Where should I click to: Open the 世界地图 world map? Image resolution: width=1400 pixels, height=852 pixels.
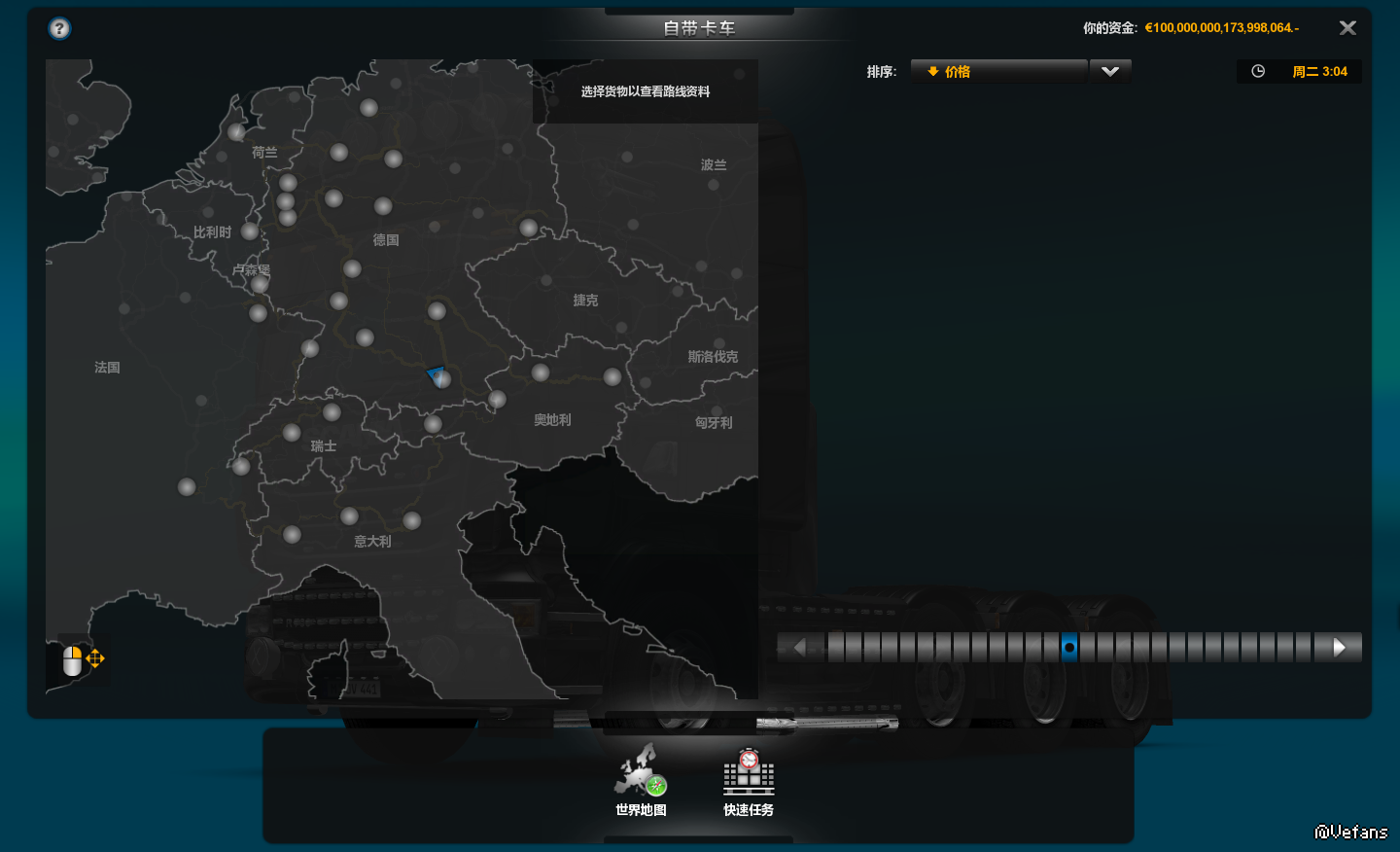(x=641, y=781)
